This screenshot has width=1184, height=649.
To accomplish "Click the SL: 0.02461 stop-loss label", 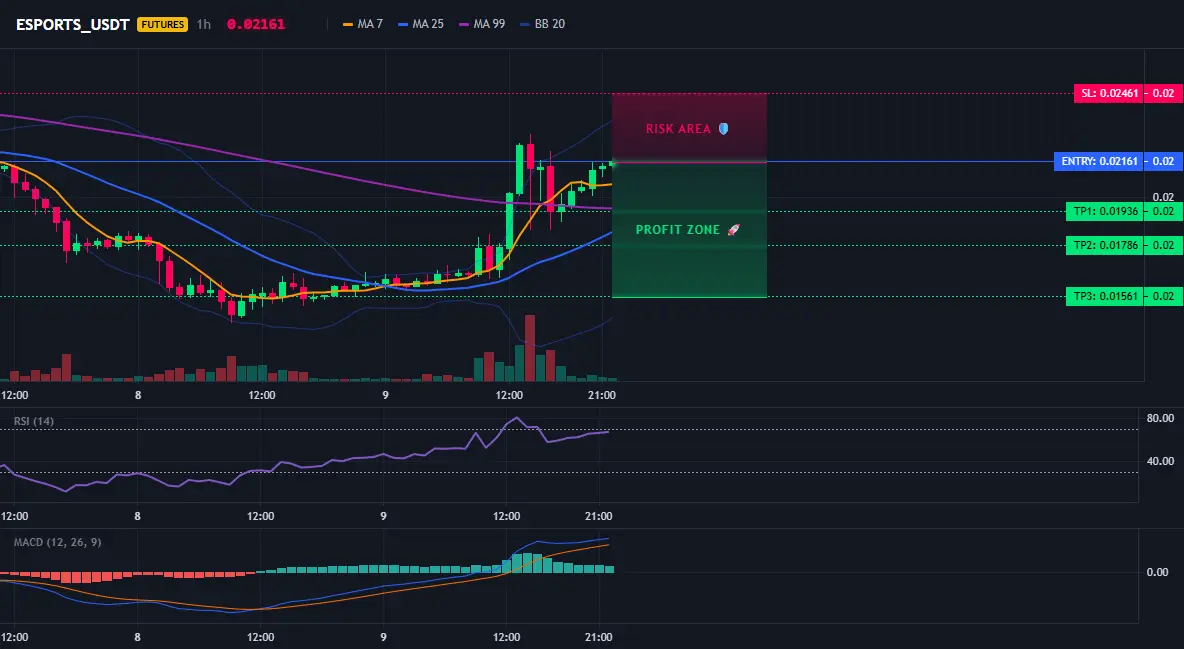I will point(1108,94).
